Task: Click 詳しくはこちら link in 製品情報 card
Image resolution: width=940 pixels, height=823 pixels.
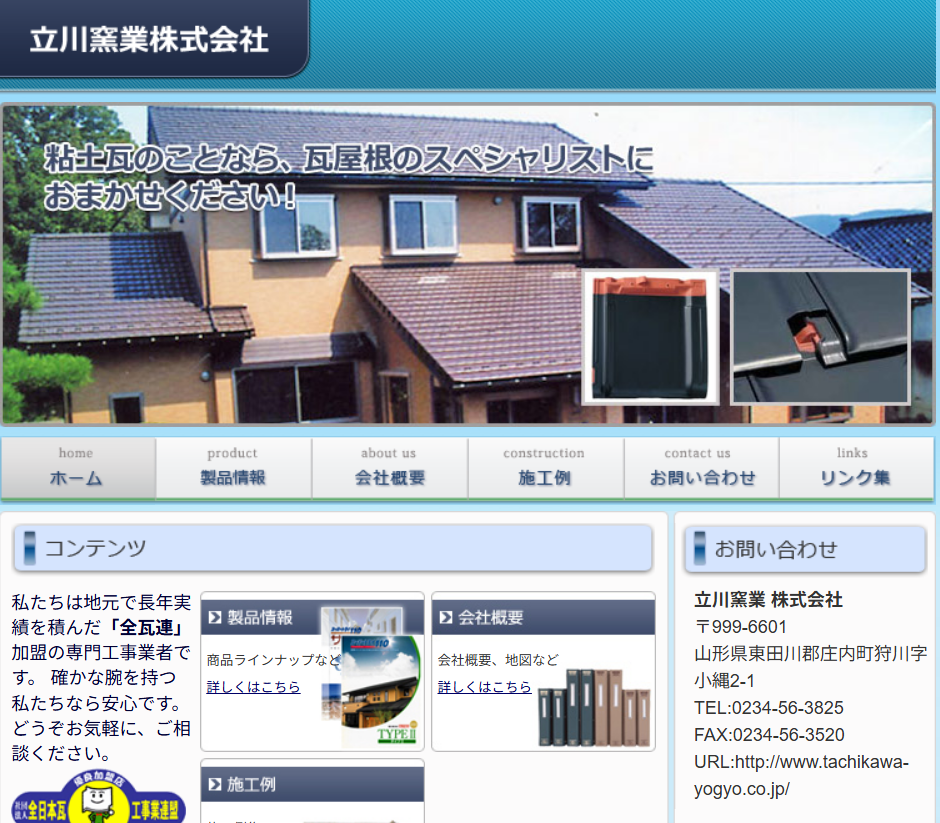Action: coord(253,687)
